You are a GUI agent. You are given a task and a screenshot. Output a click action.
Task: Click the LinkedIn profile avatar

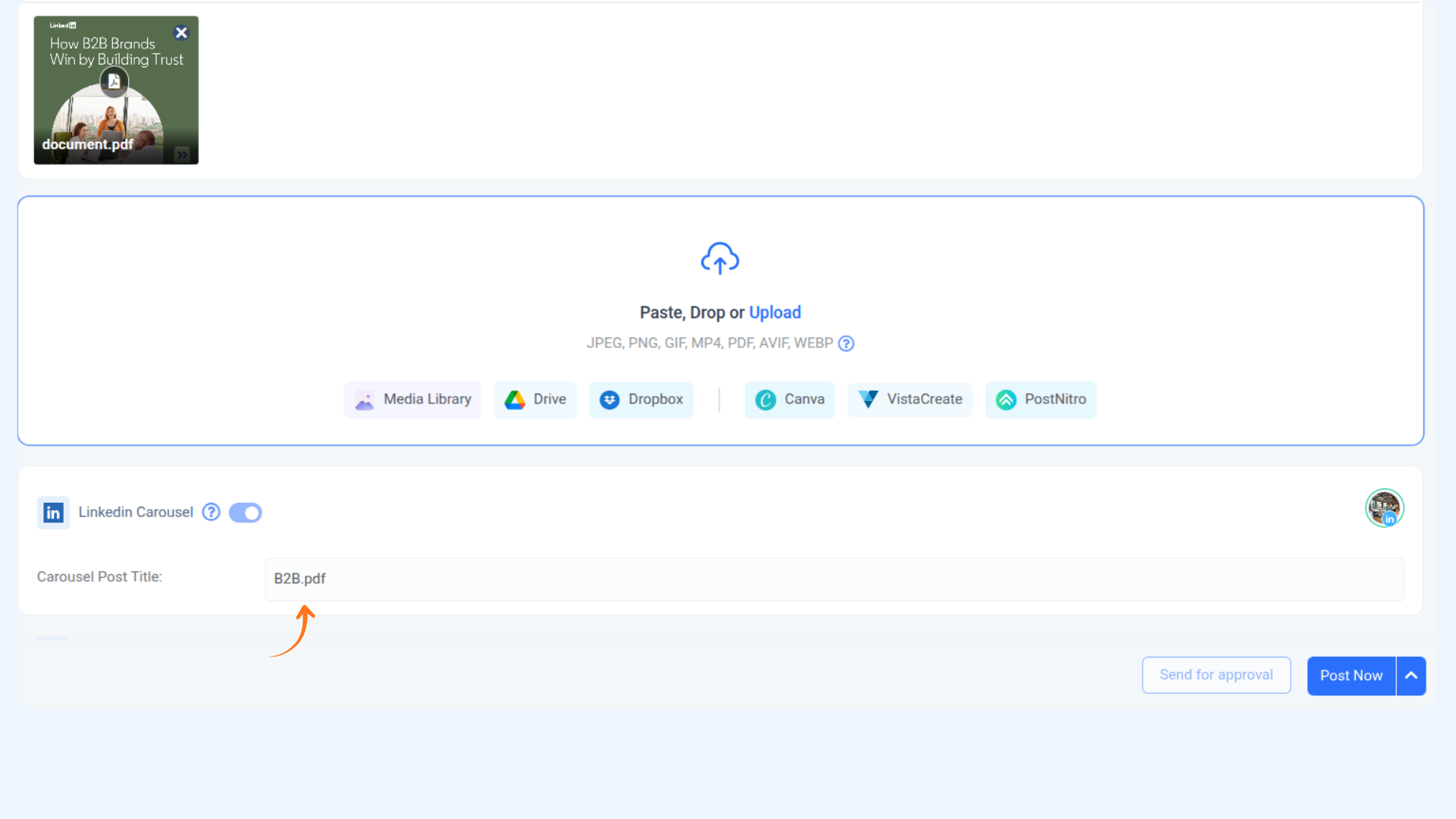tap(1384, 508)
